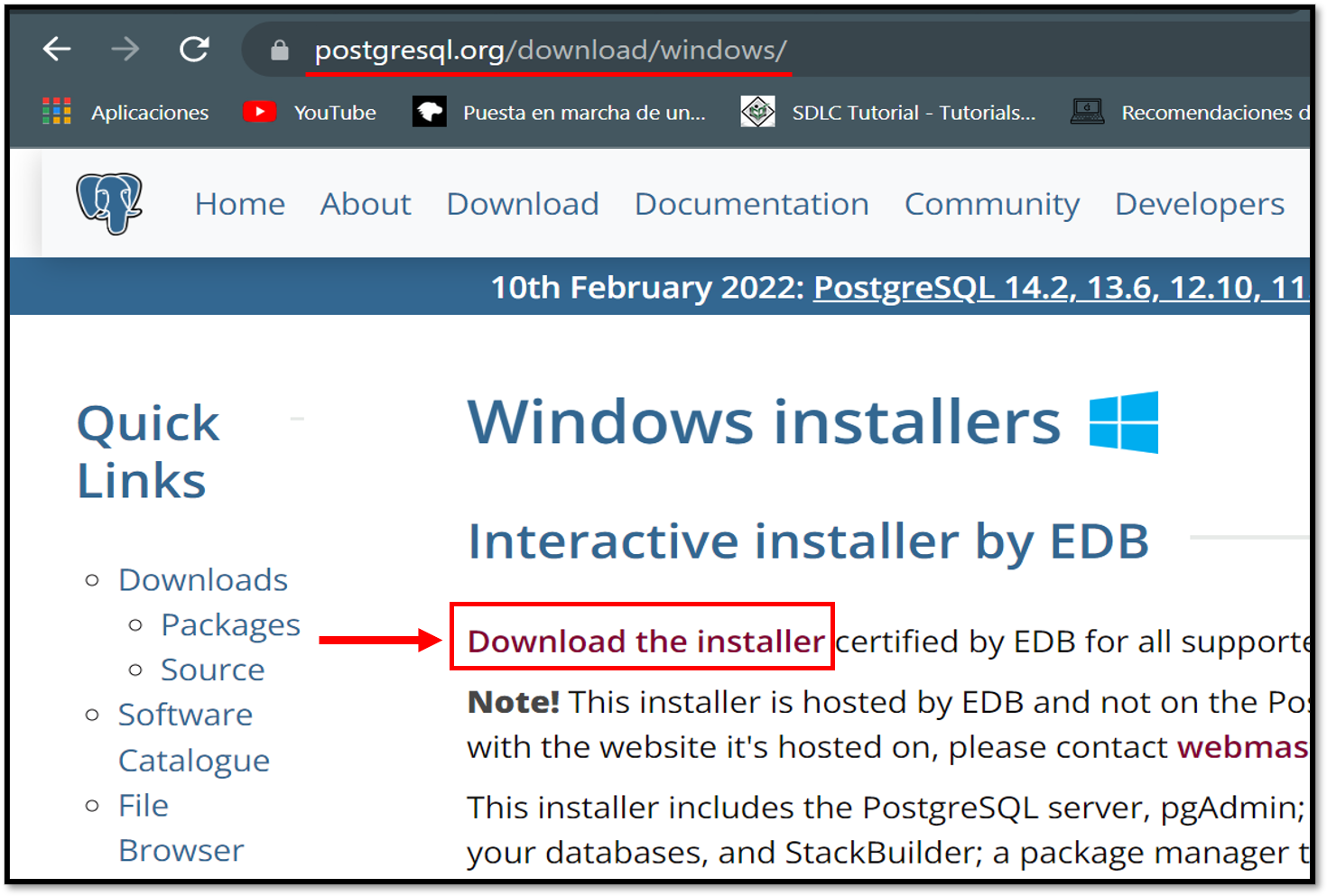Viewport: 1327px width, 896px height.
Task: Open the Aplicaciones apps grid icon
Action: tap(57, 112)
